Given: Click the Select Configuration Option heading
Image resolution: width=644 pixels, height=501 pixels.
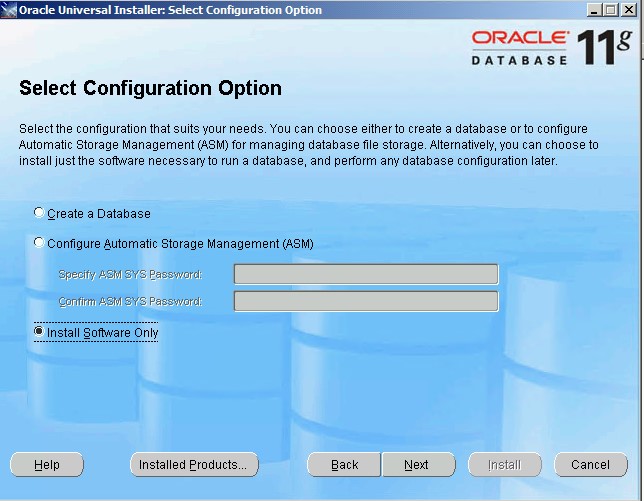Looking at the screenshot, I should (150, 89).
